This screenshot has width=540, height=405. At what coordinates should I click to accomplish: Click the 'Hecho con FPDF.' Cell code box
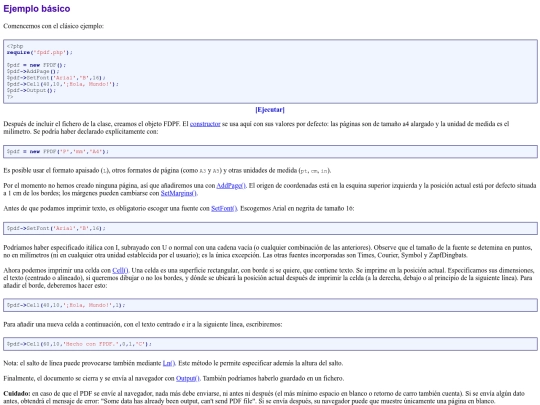[270, 344]
